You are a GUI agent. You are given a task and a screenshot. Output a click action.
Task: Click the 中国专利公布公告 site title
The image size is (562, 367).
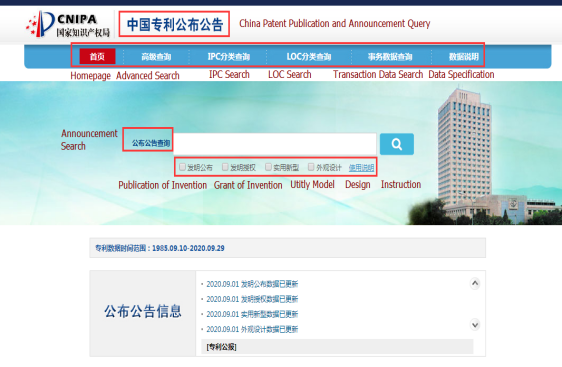point(175,24)
